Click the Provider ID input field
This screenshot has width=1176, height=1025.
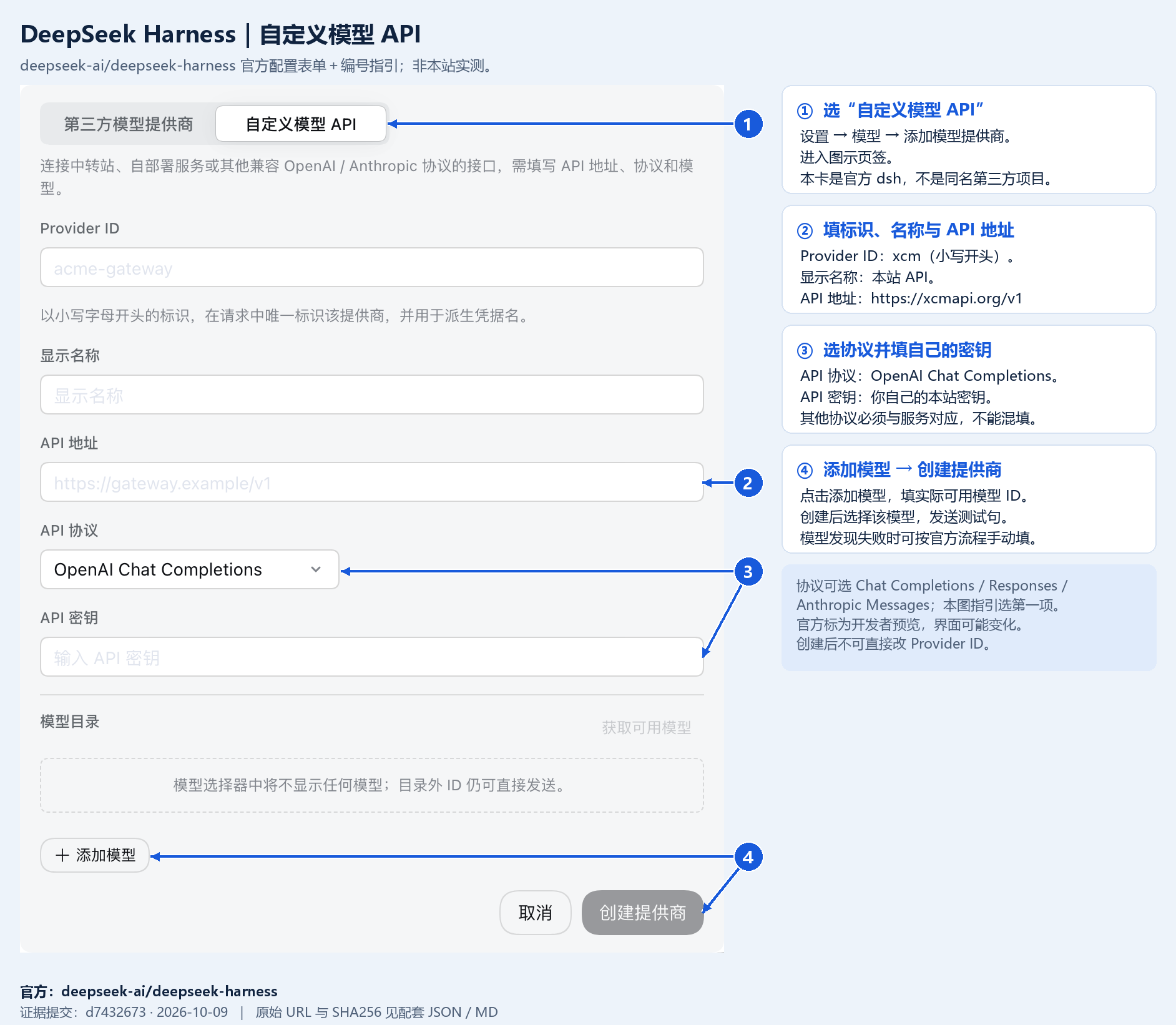click(x=372, y=268)
